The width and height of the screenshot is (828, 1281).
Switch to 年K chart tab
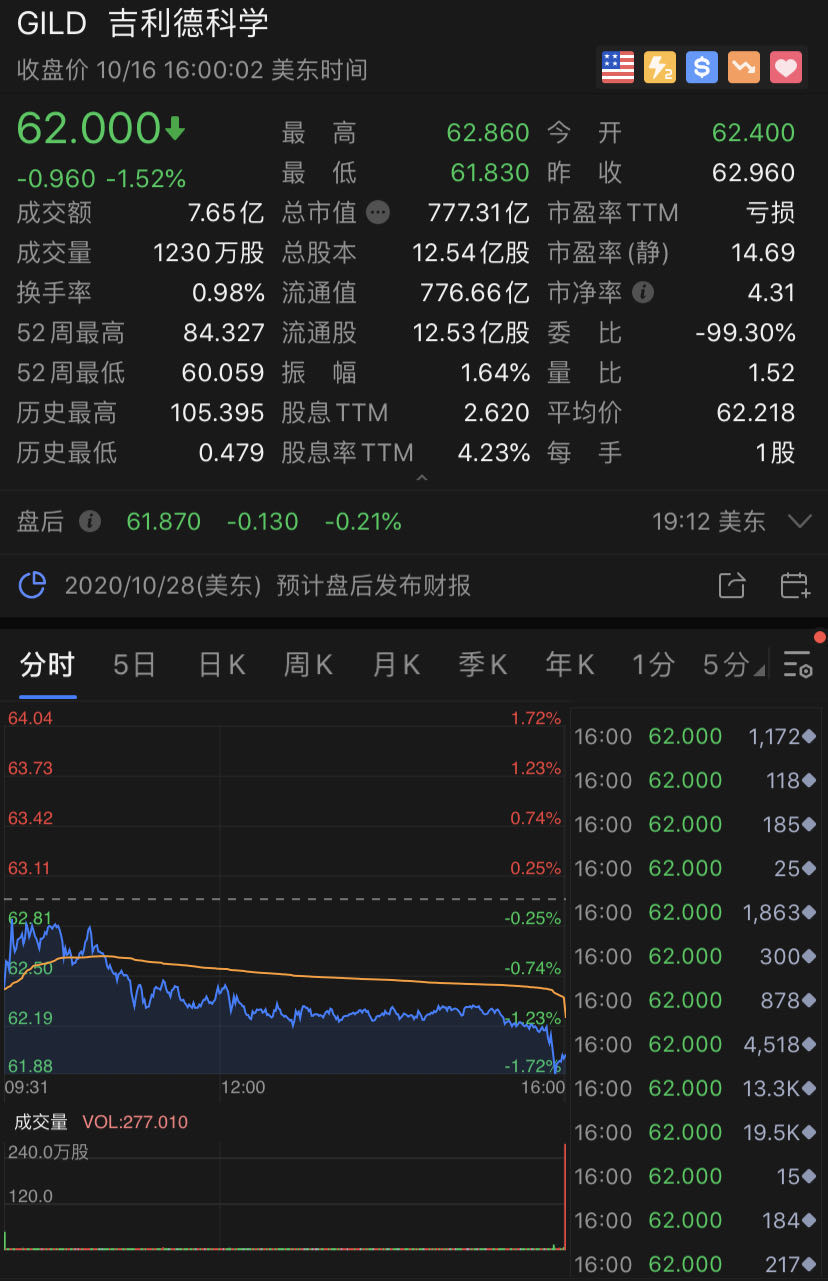[x=570, y=664]
